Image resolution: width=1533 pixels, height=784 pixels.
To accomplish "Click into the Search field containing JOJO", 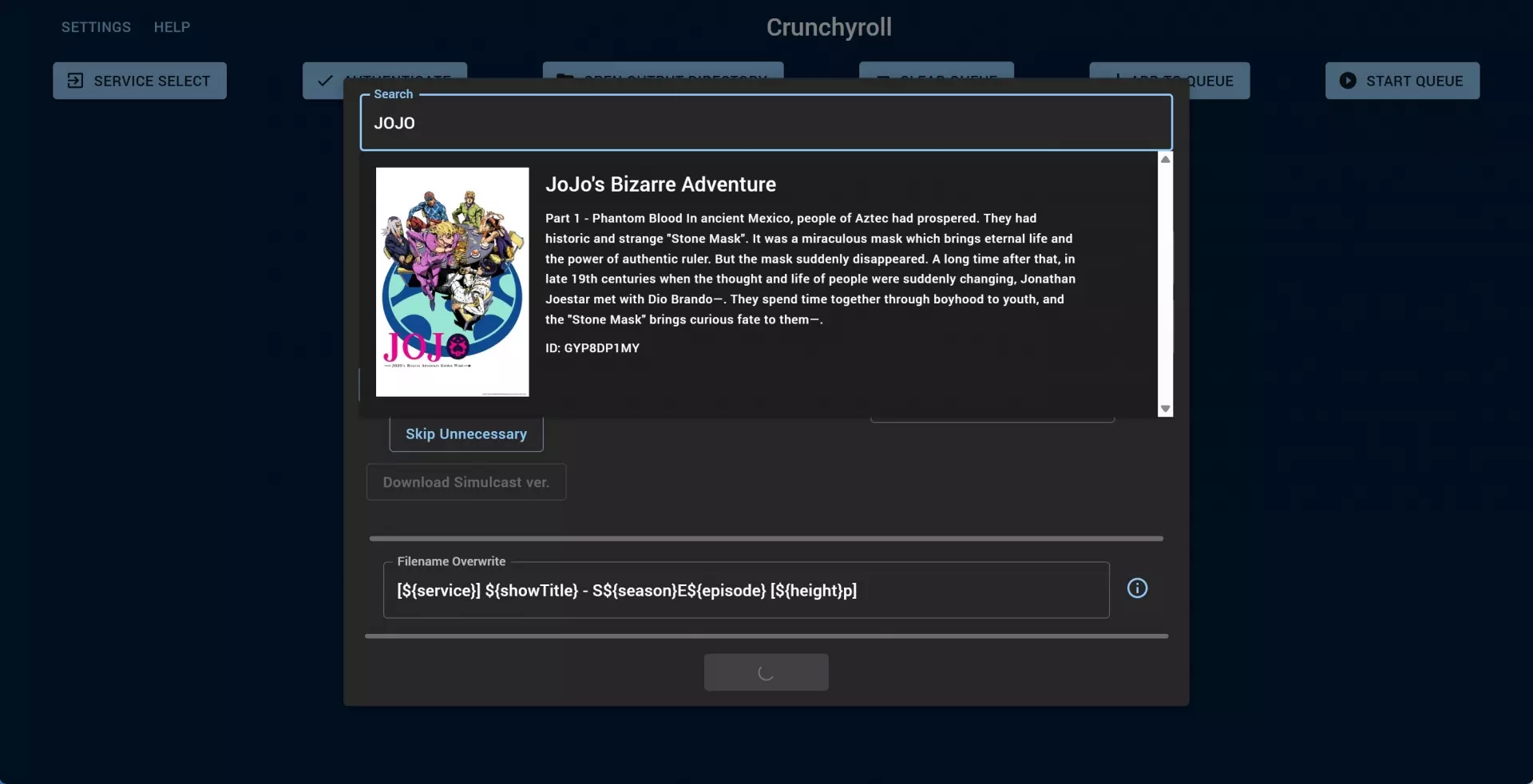I will [766, 123].
